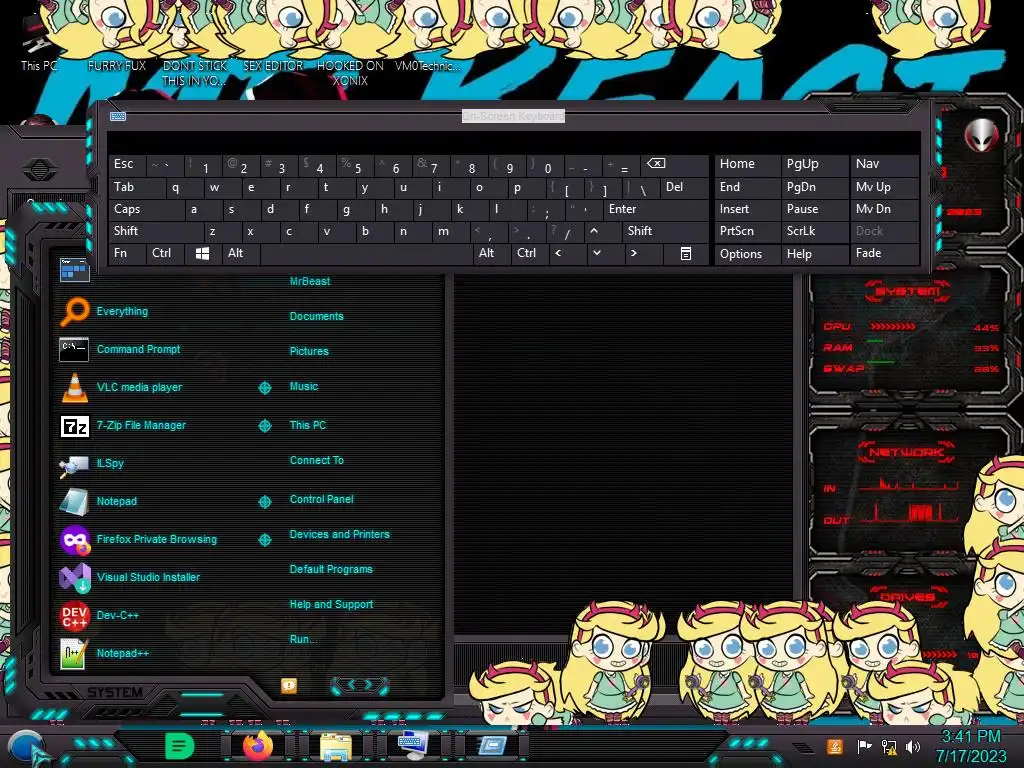The height and width of the screenshot is (768, 1024).
Task: Select Run... in start menu
Action: pyautogui.click(x=303, y=639)
